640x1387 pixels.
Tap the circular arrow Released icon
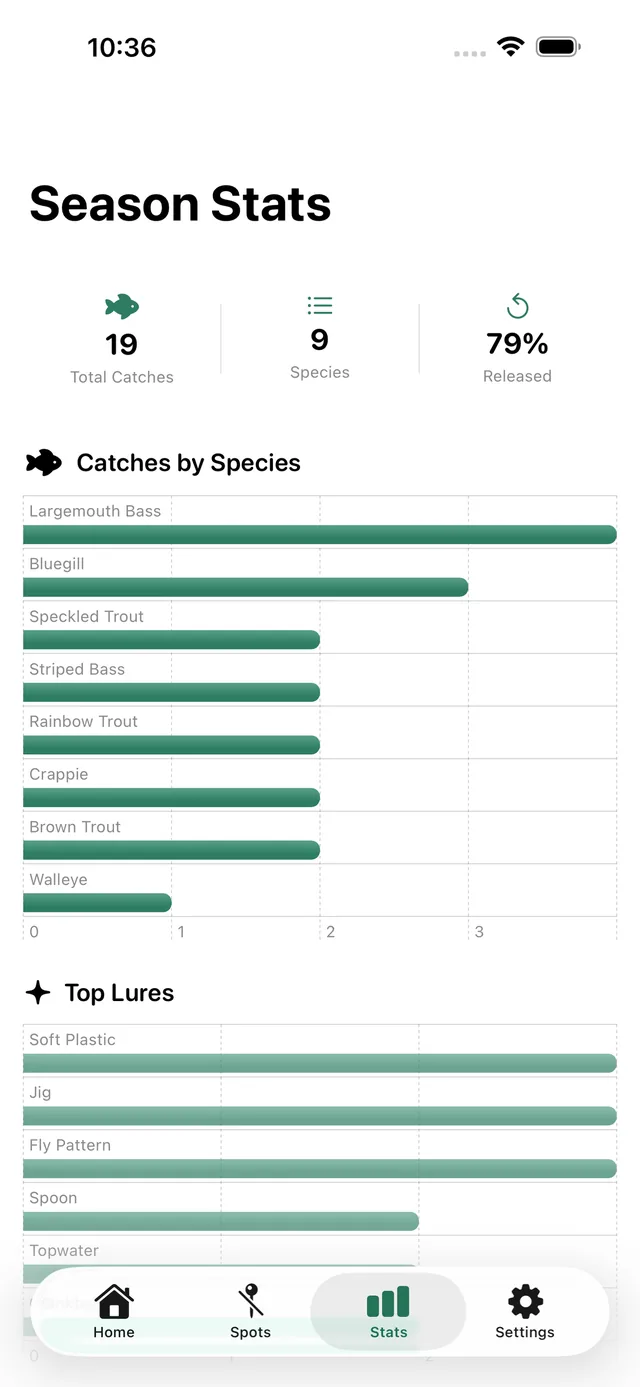pyautogui.click(x=517, y=306)
